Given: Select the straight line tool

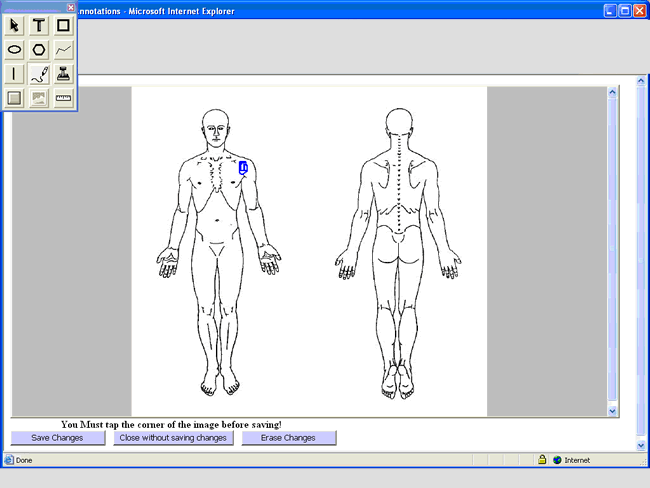Looking at the screenshot, I should tap(15, 73).
